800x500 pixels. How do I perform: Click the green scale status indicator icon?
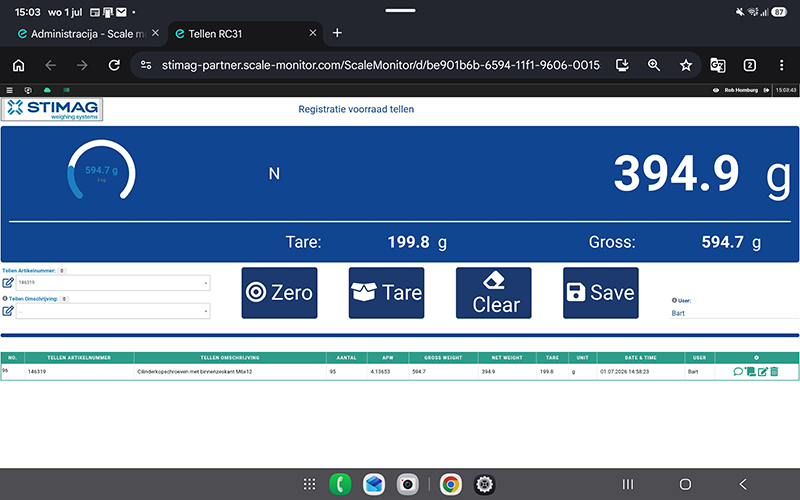[x=66, y=90]
